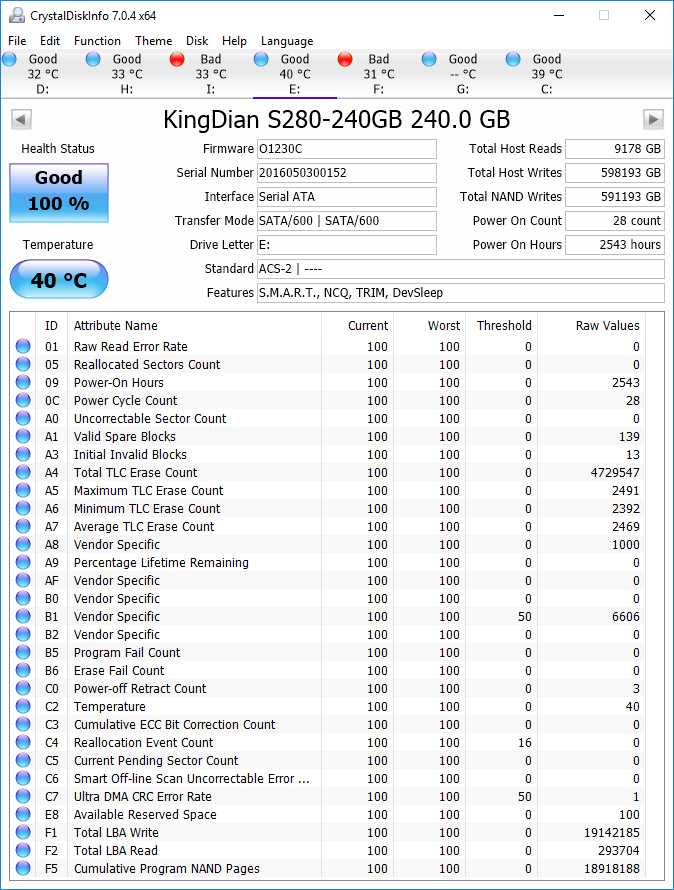The width and height of the screenshot is (674, 890).
Task: Click status icon for Total LBA Write
Action: point(23,833)
